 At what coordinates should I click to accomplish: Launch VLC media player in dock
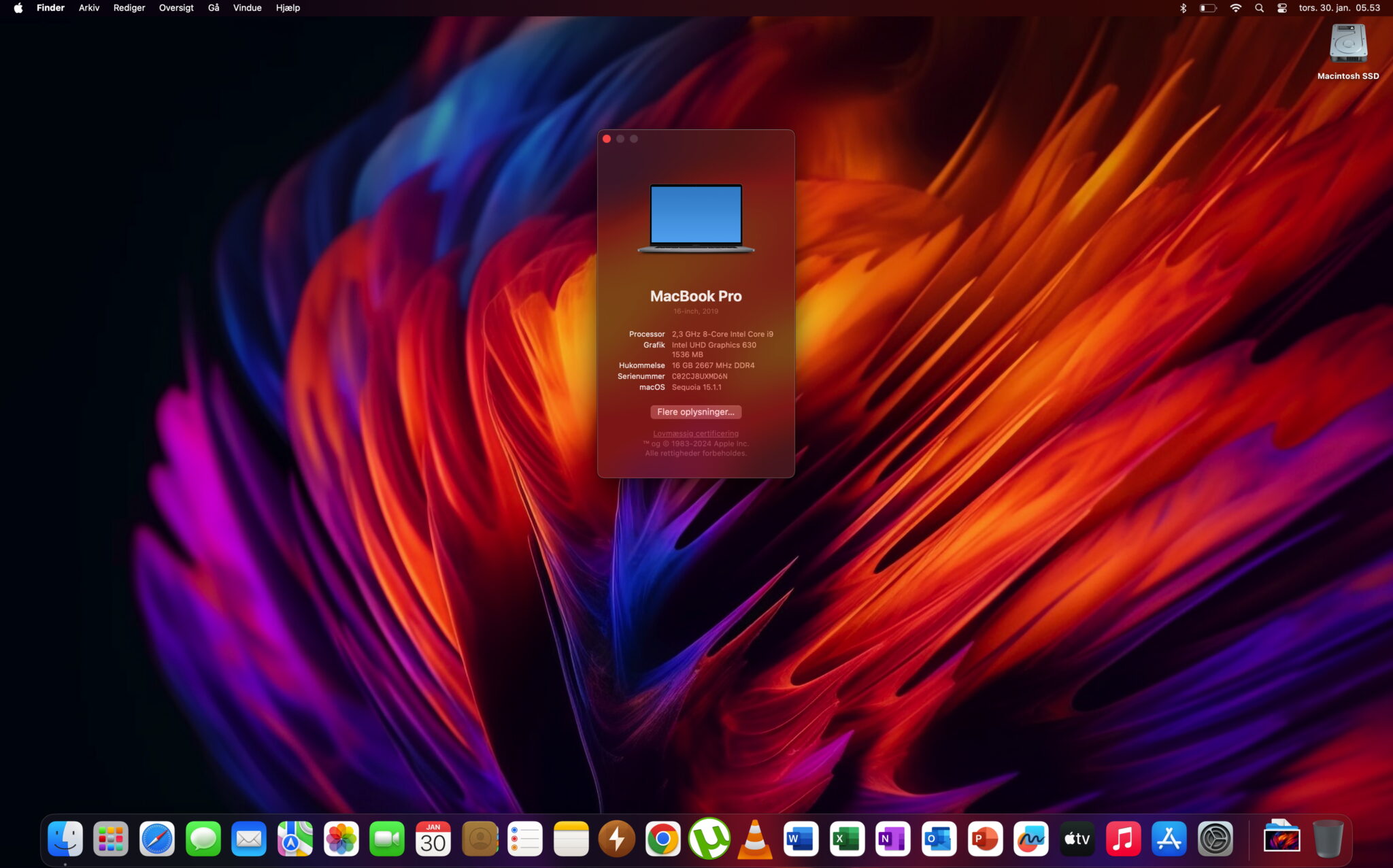[x=754, y=839]
